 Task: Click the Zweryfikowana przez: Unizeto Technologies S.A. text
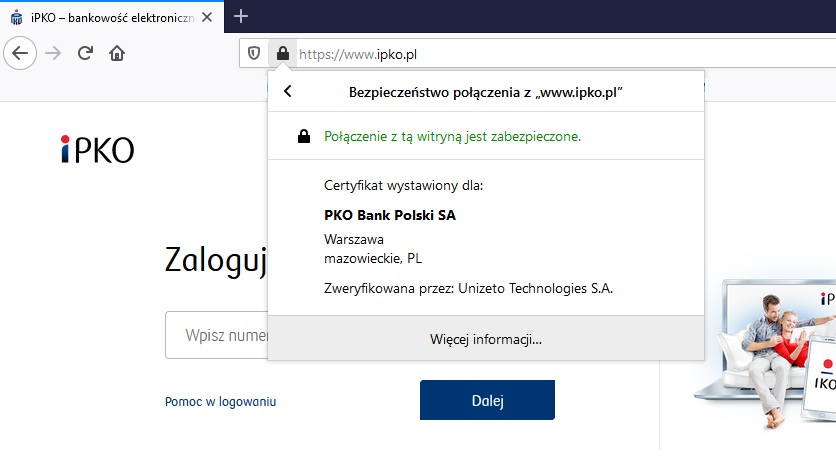tap(468, 288)
